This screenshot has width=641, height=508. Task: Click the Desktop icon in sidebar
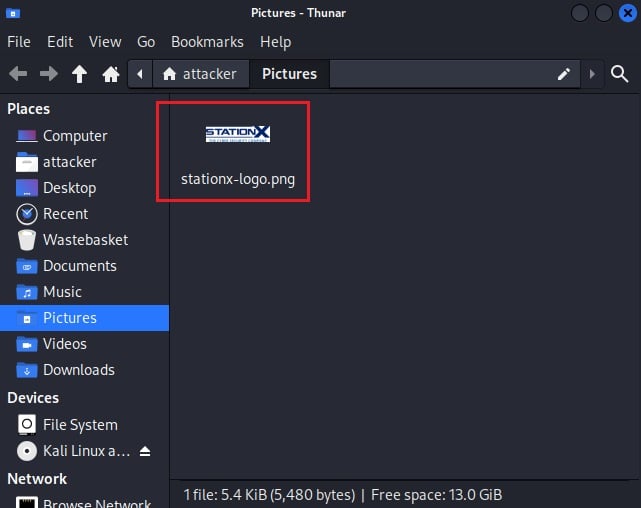coord(27,188)
